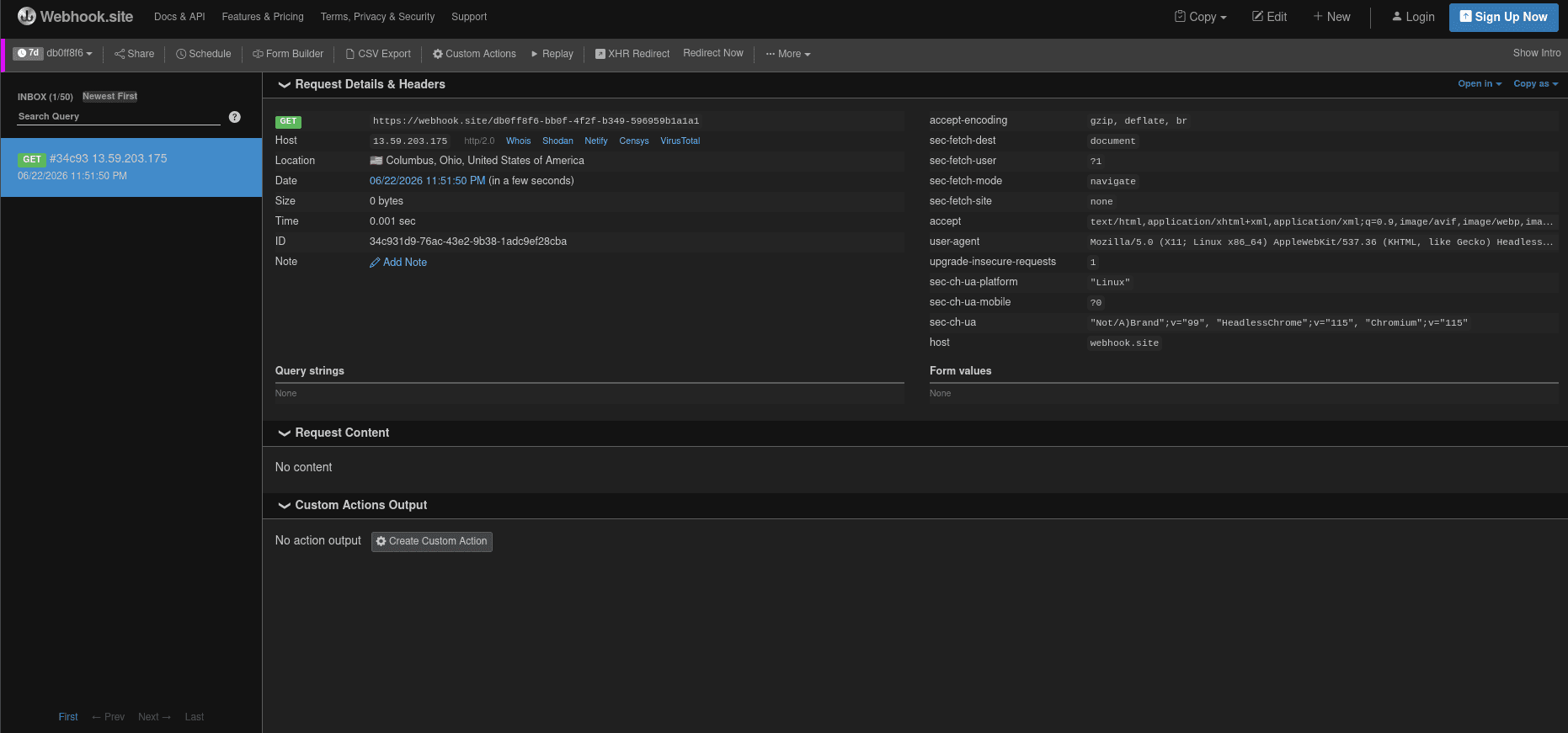
Task: Collapse the Request Content section
Action: coord(333,433)
